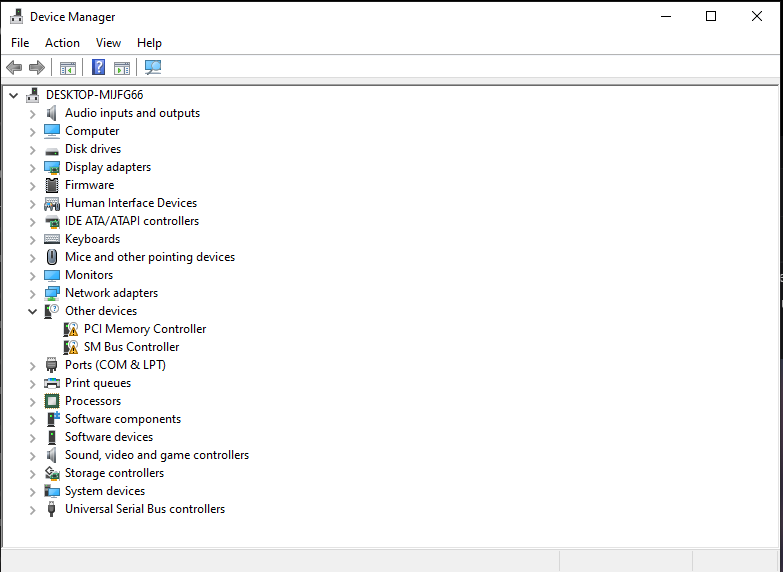
Task: Click the Network adapters icon
Action: coord(51,293)
